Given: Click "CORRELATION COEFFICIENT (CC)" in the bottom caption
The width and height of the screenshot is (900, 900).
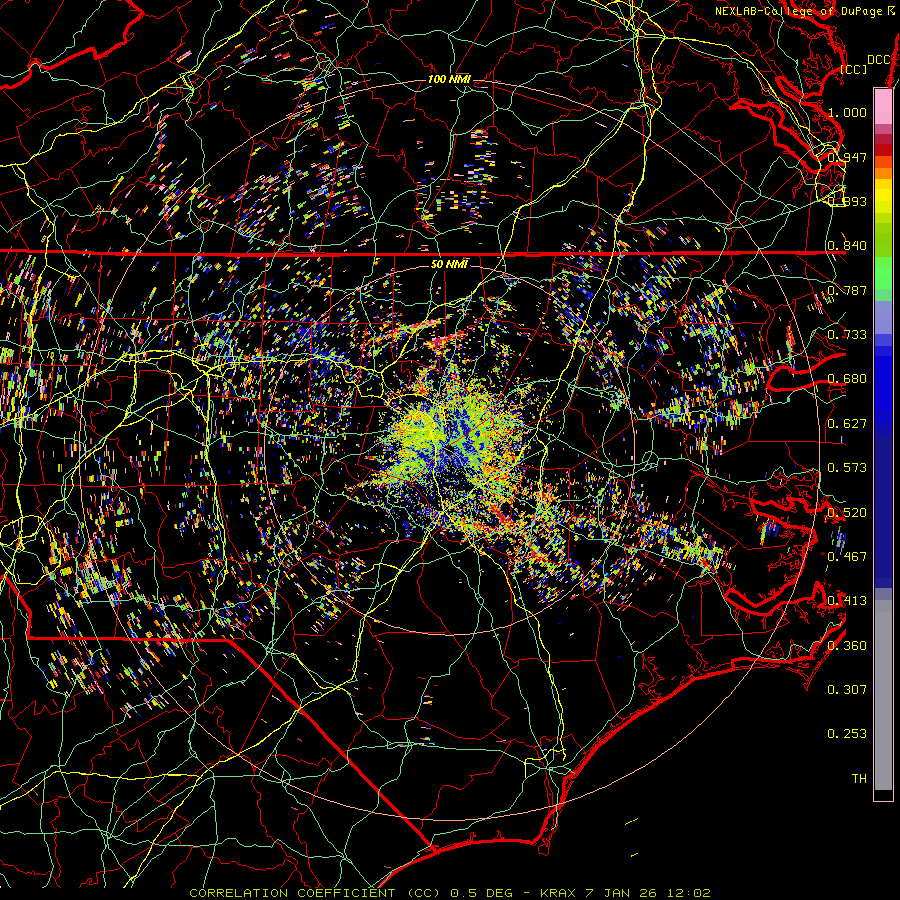Looking at the screenshot, I should tap(314, 893).
